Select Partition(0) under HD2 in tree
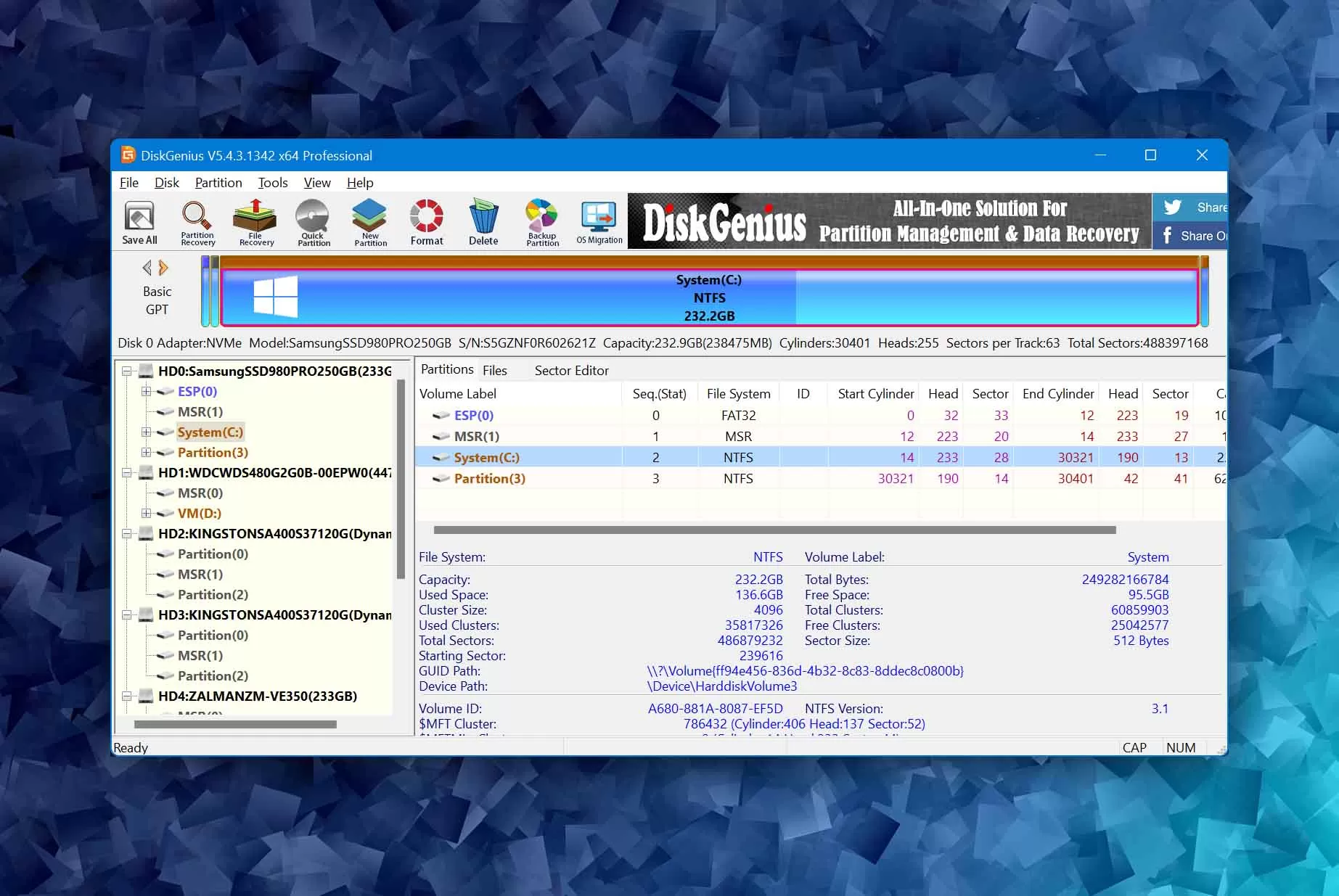This screenshot has width=1339, height=896. pos(213,554)
